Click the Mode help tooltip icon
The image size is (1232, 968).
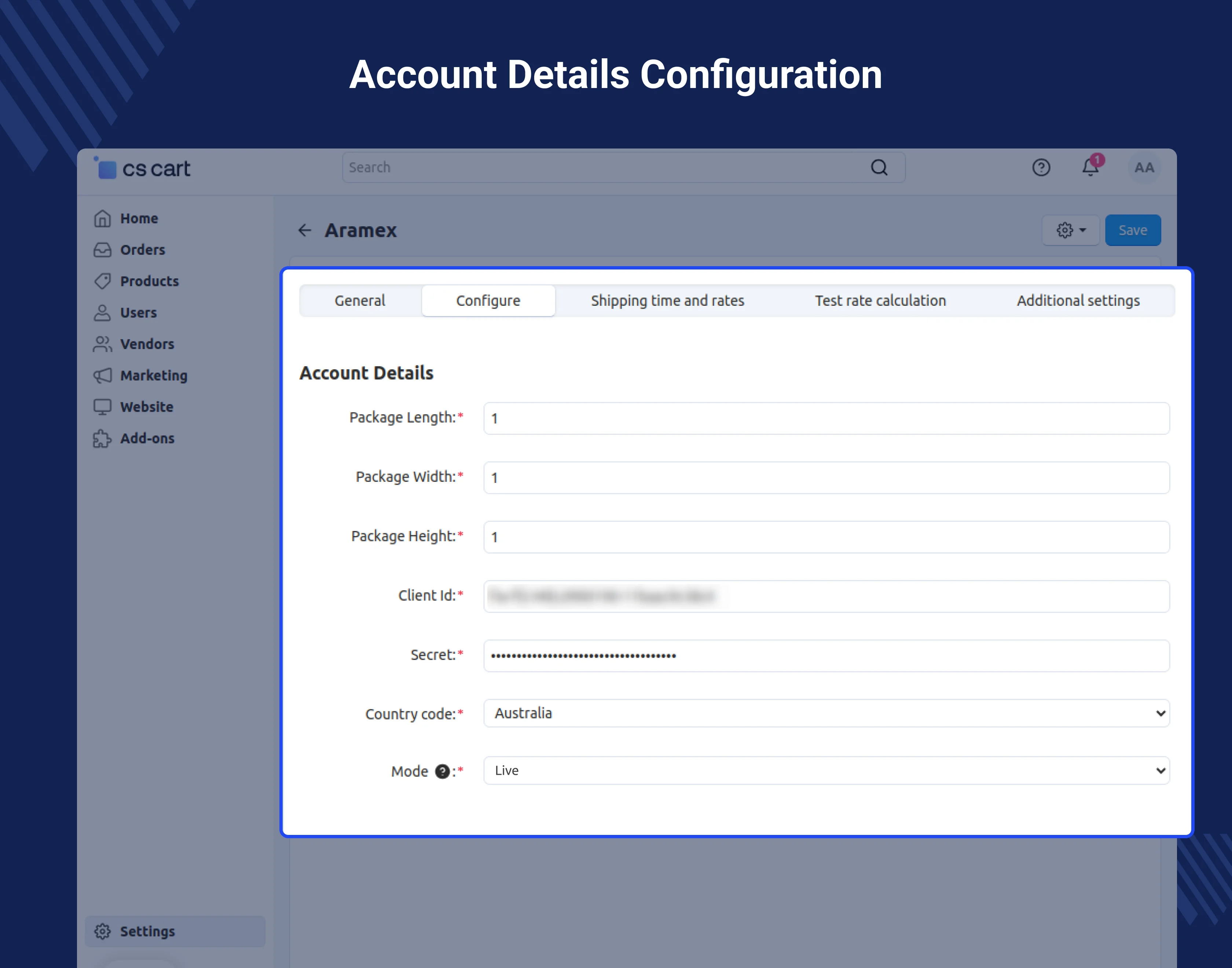(442, 771)
